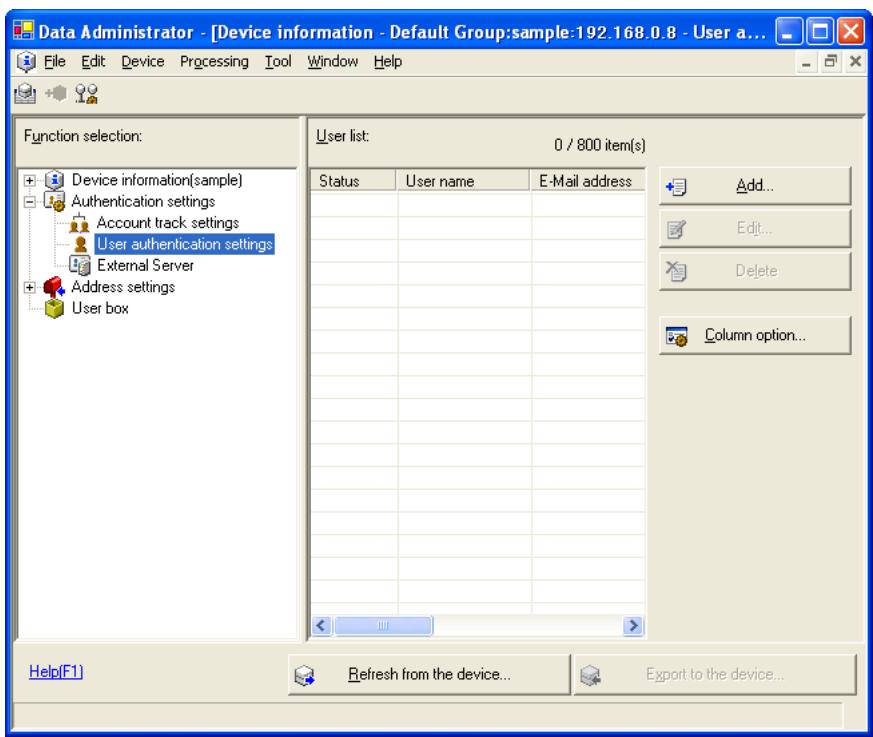Viewport: 873px width, 737px height.
Task: Click the connect device toolbar icon
Action: point(56,94)
